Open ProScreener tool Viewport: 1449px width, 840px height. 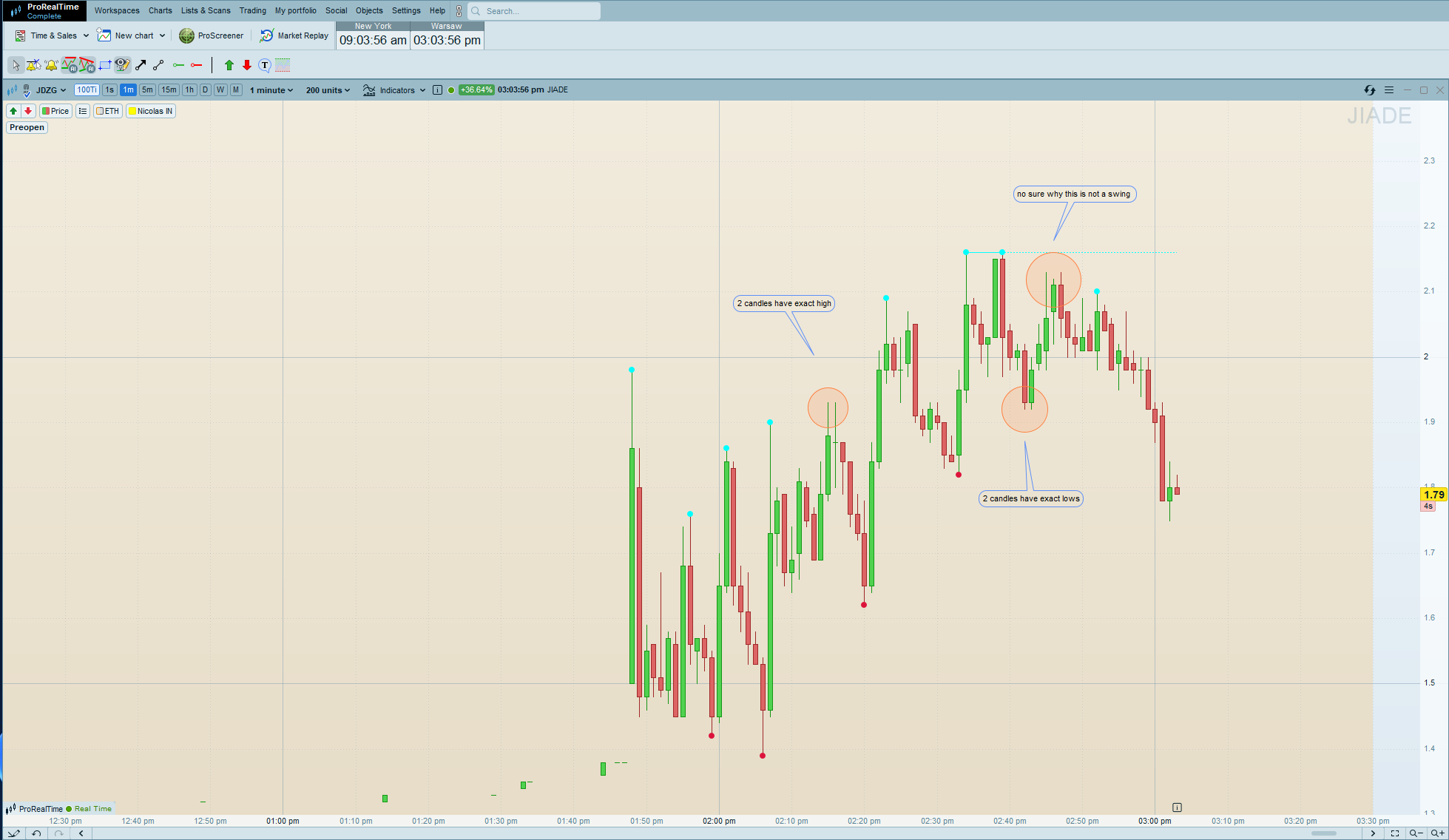click(212, 35)
